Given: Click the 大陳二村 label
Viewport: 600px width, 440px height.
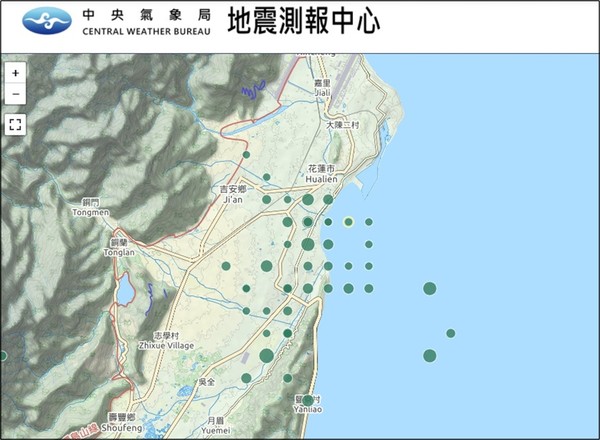Looking at the screenshot, I should (342, 125).
